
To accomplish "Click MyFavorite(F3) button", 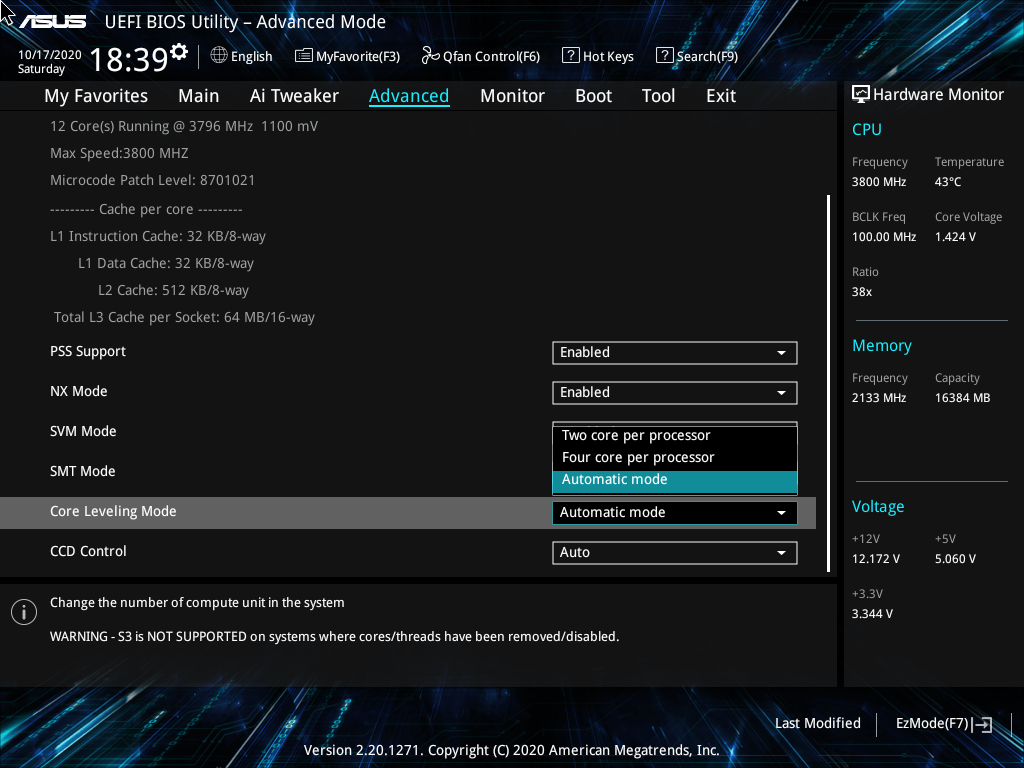I will [347, 56].
